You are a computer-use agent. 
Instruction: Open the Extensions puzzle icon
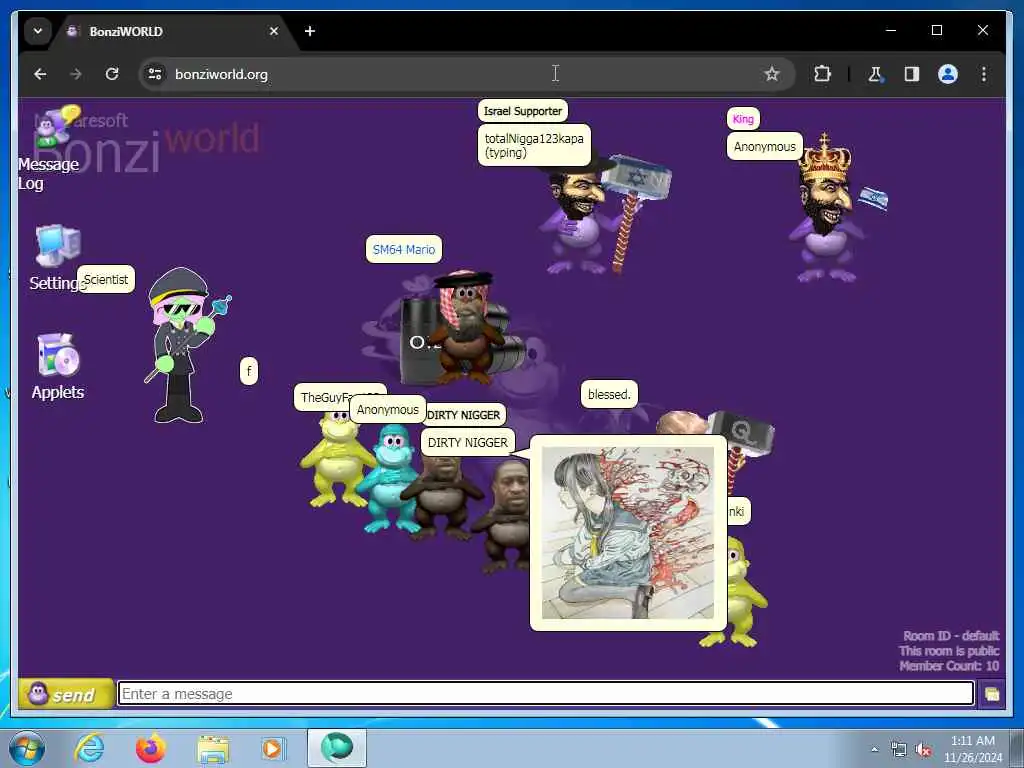[822, 74]
